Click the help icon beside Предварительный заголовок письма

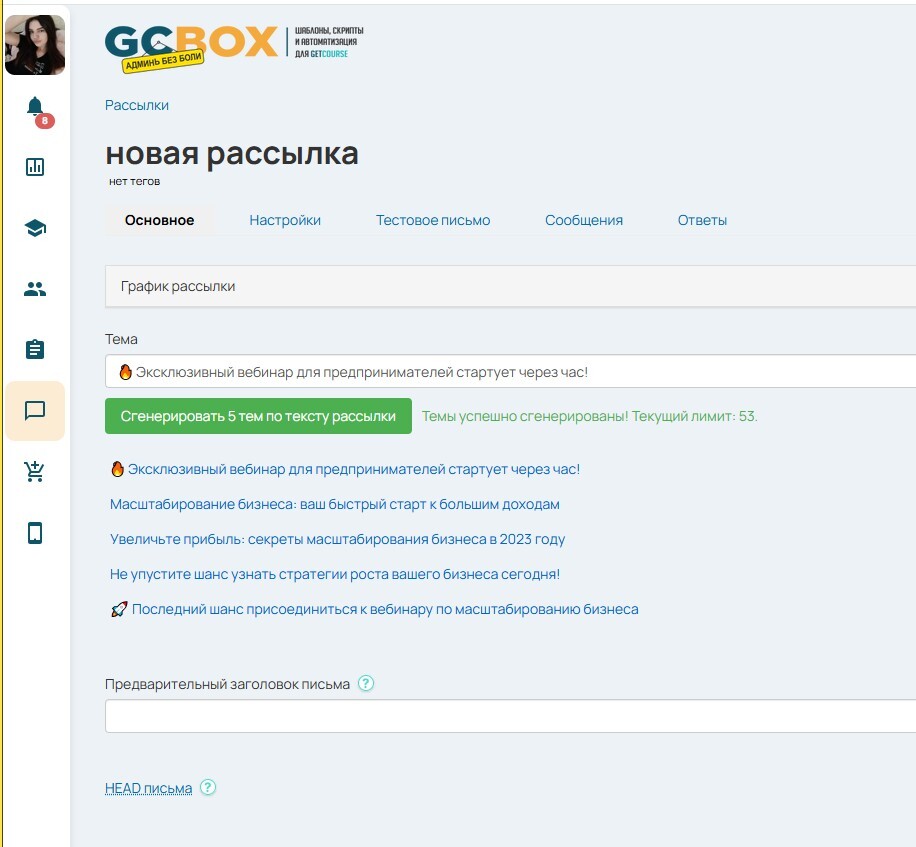[366, 684]
